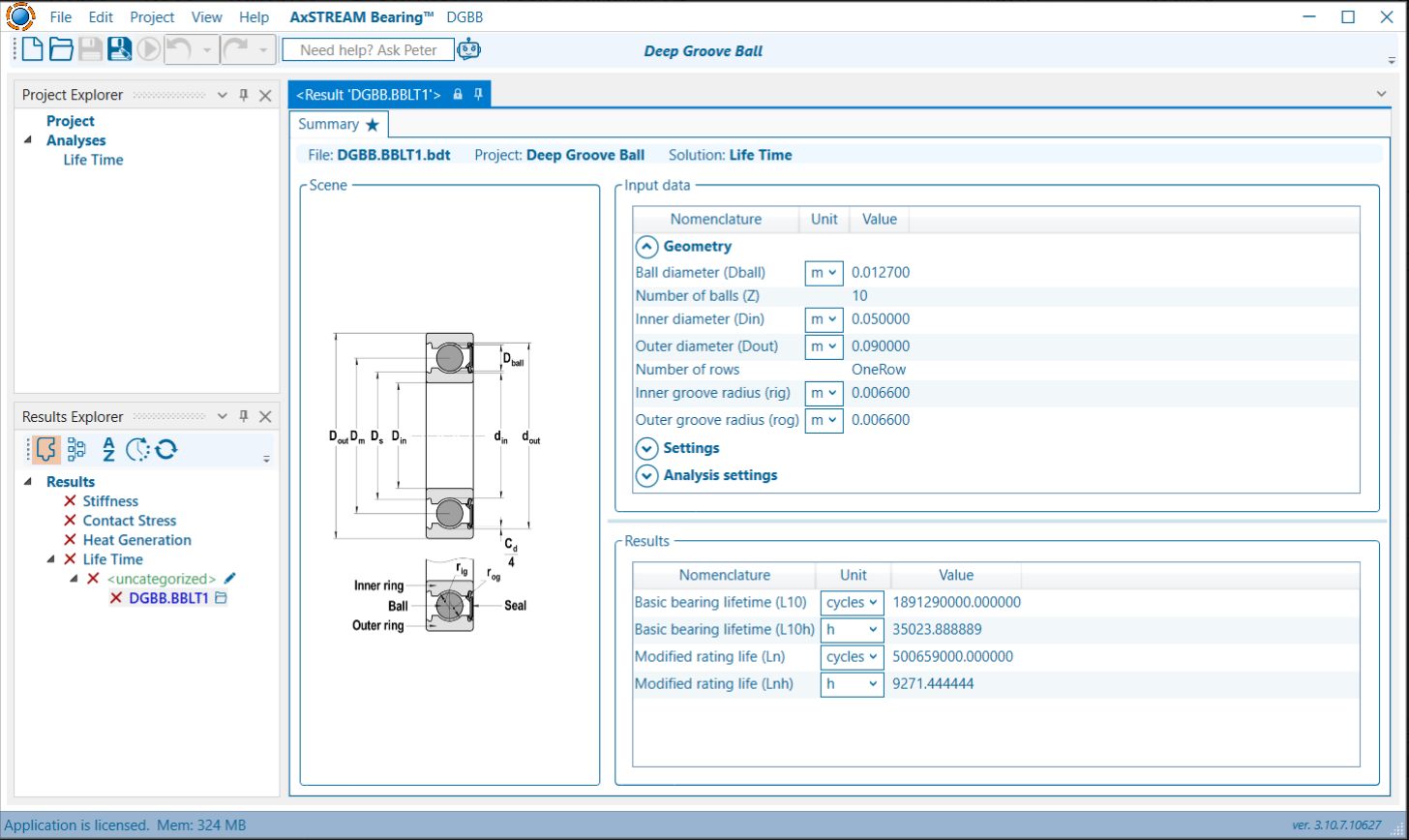Change unit for Ball diameter (Dball)

[x=824, y=273]
